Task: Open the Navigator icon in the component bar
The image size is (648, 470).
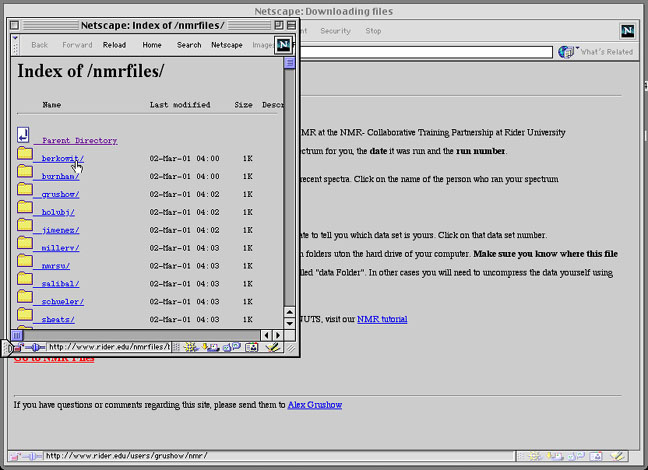Action: coord(191,347)
